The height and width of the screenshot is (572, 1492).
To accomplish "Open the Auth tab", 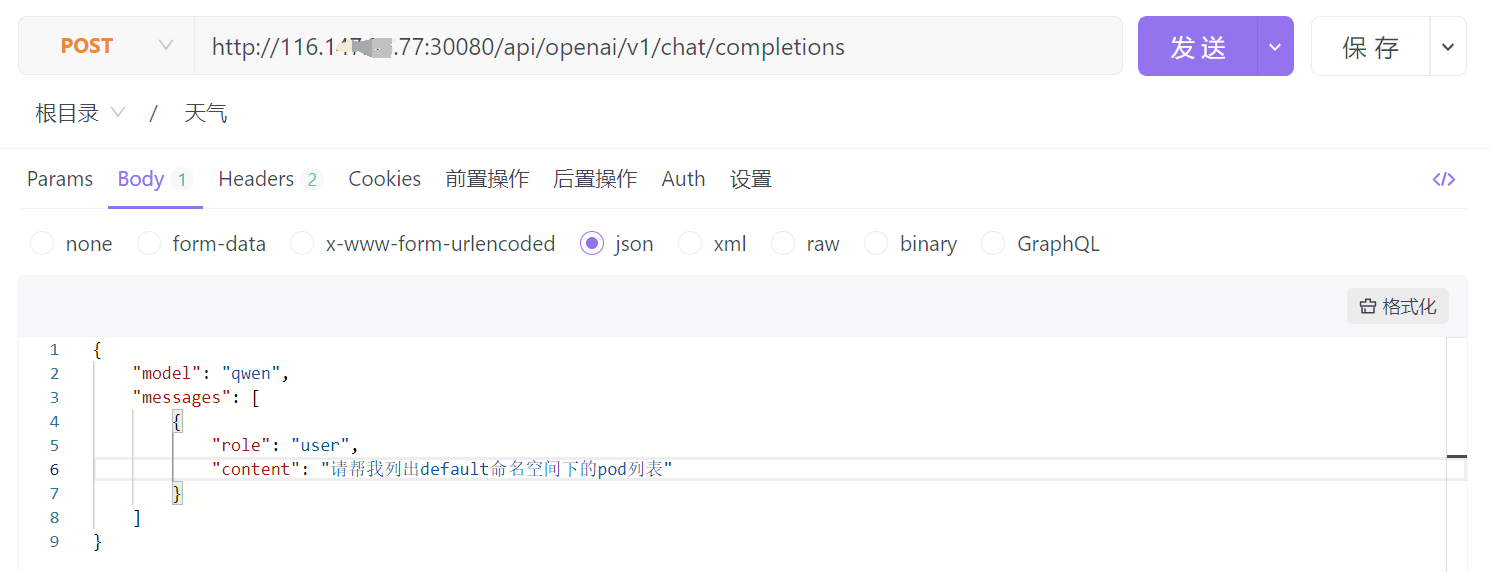I will coord(683,179).
